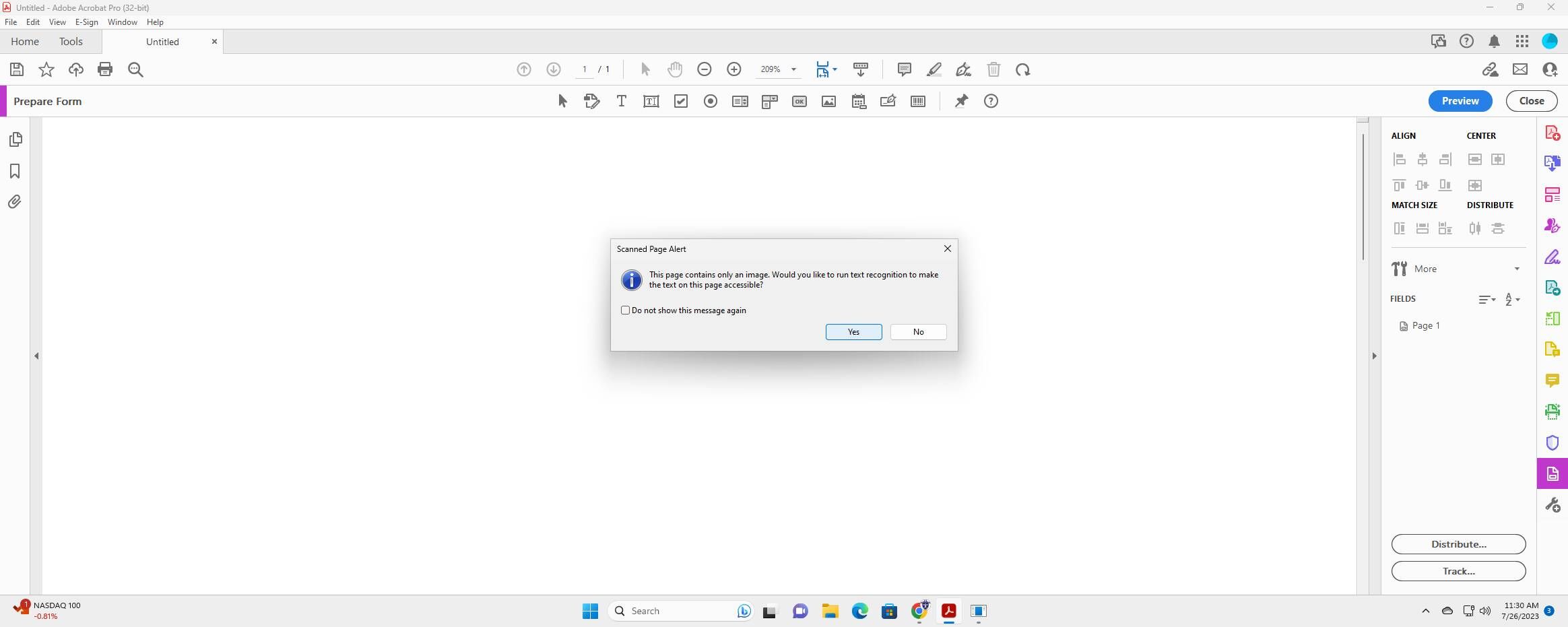Click the zoom in plus icon
Image resolution: width=1568 pixels, height=627 pixels.
click(734, 69)
